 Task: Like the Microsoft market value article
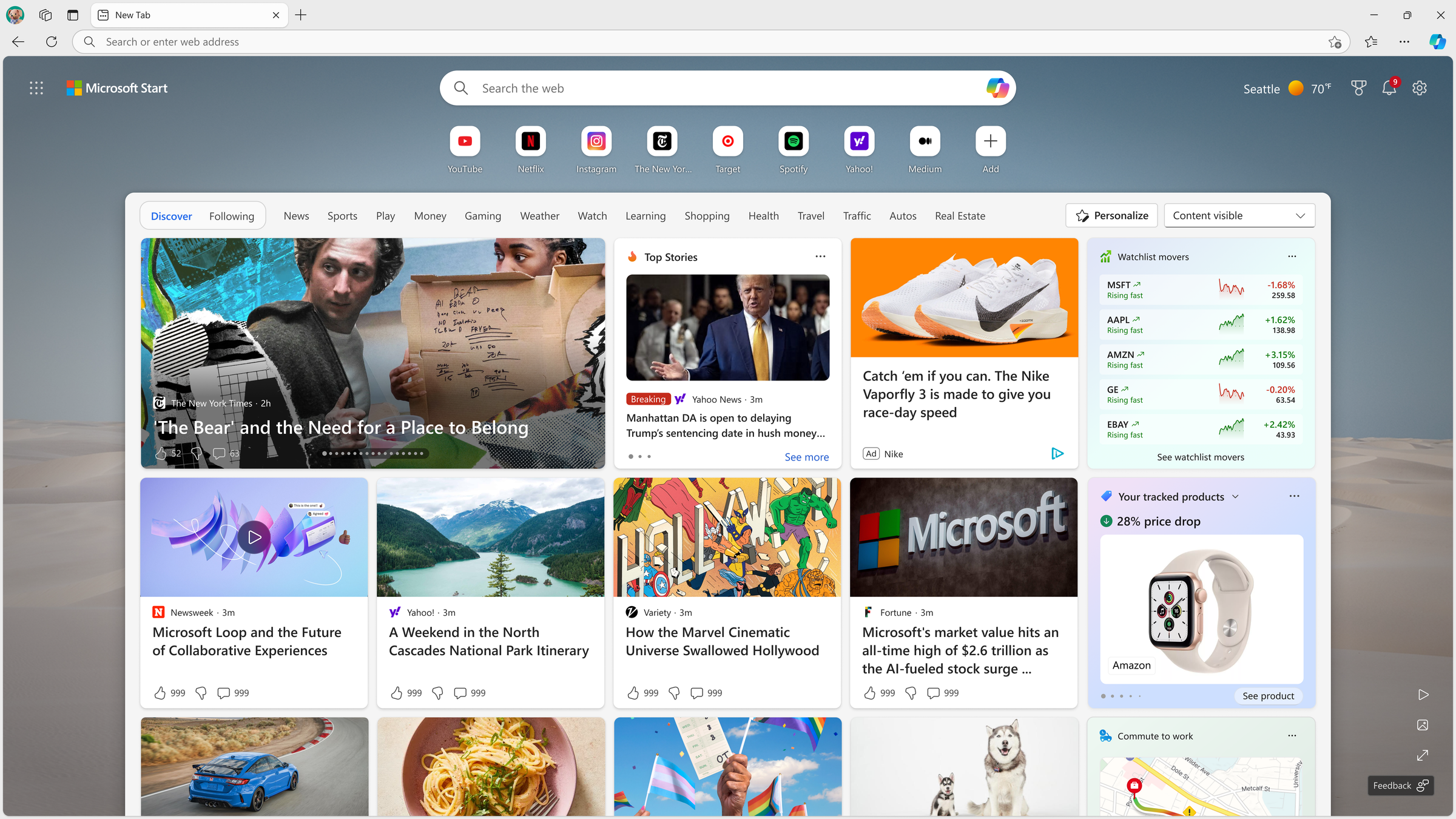[x=870, y=693]
